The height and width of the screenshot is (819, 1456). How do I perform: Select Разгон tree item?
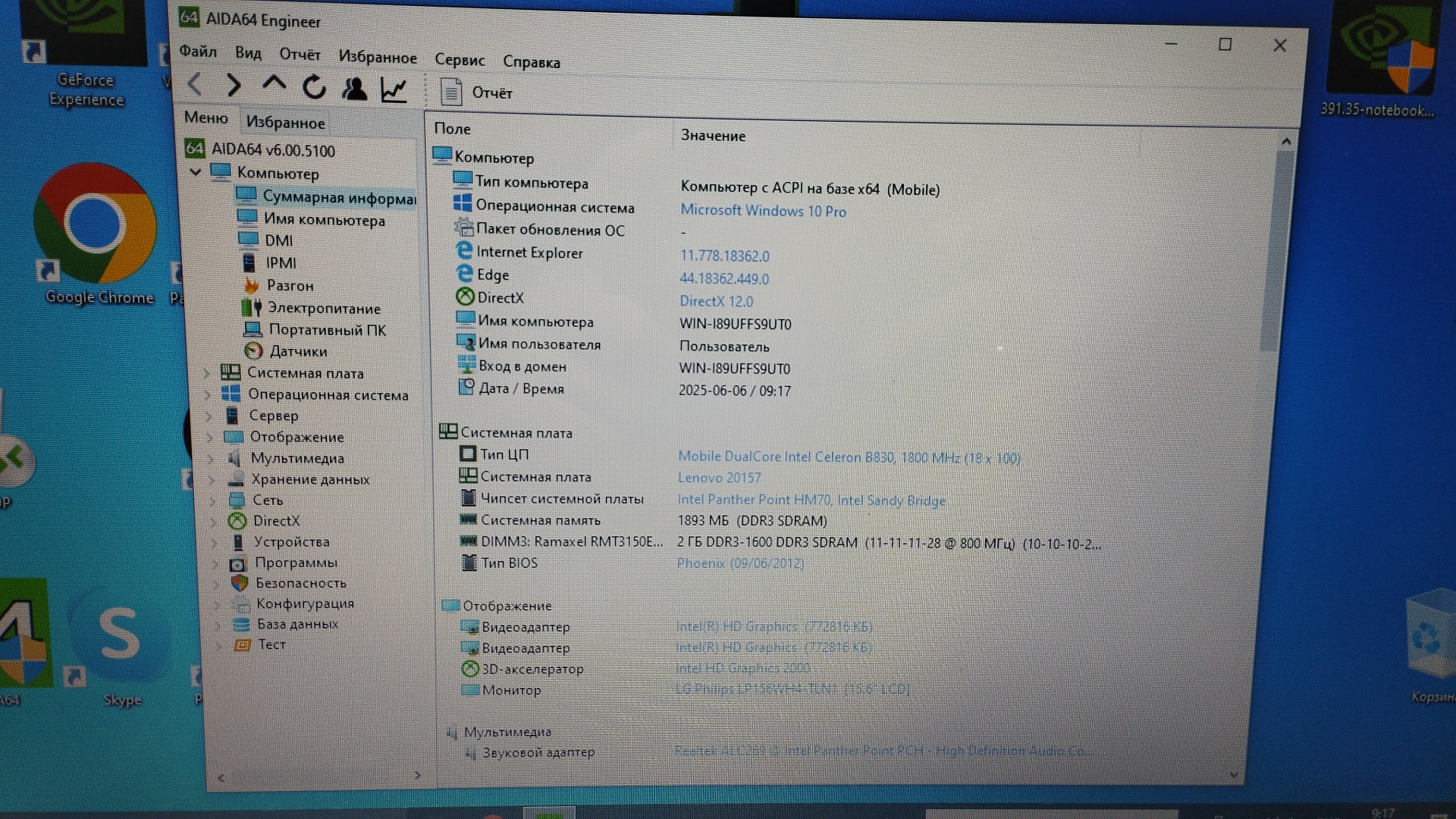coord(289,286)
